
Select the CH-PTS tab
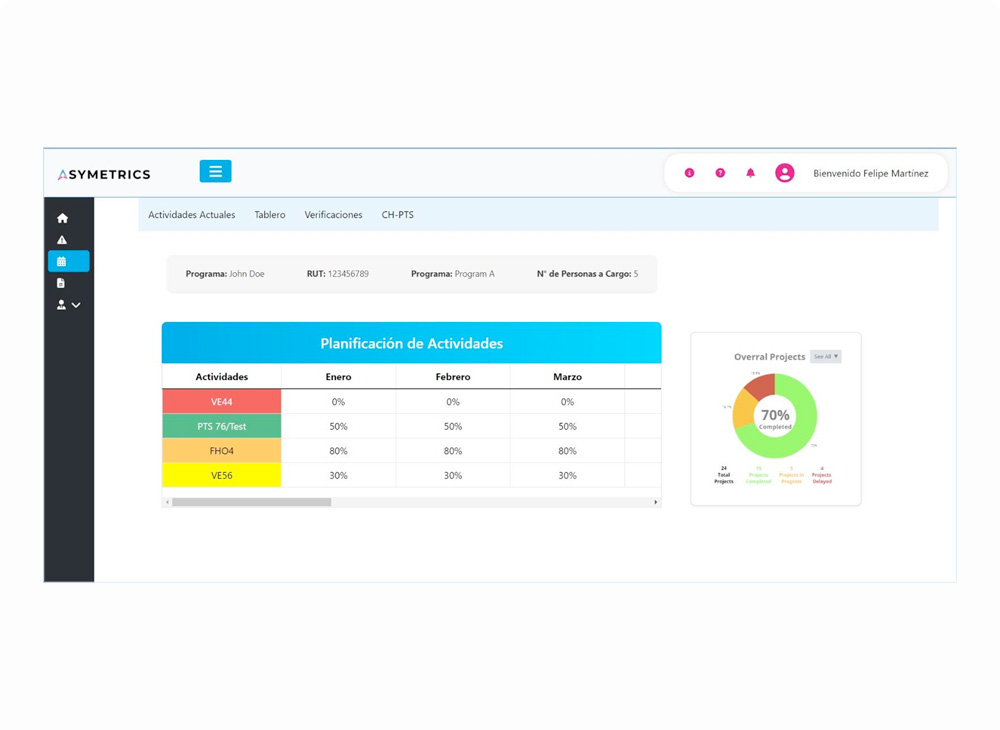397,215
